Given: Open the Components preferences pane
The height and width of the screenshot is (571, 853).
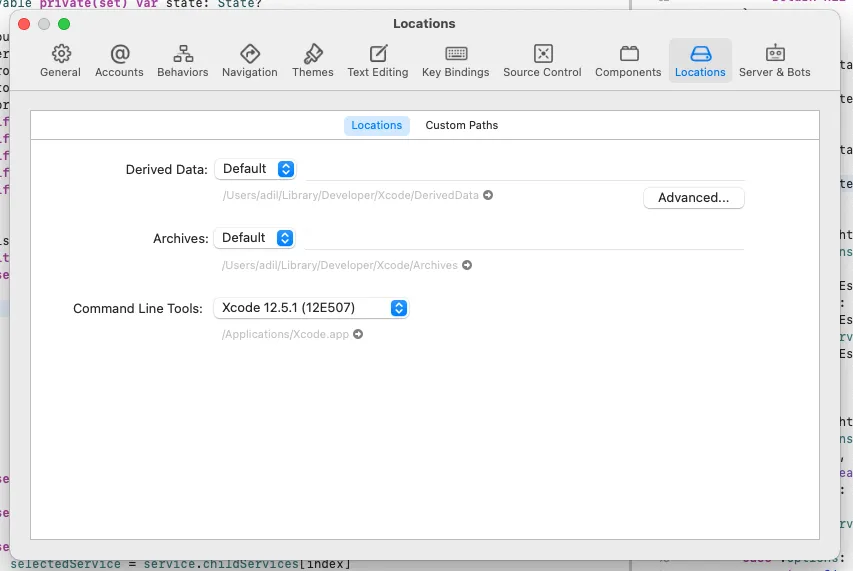Looking at the screenshot, I should tap(628, 61).
